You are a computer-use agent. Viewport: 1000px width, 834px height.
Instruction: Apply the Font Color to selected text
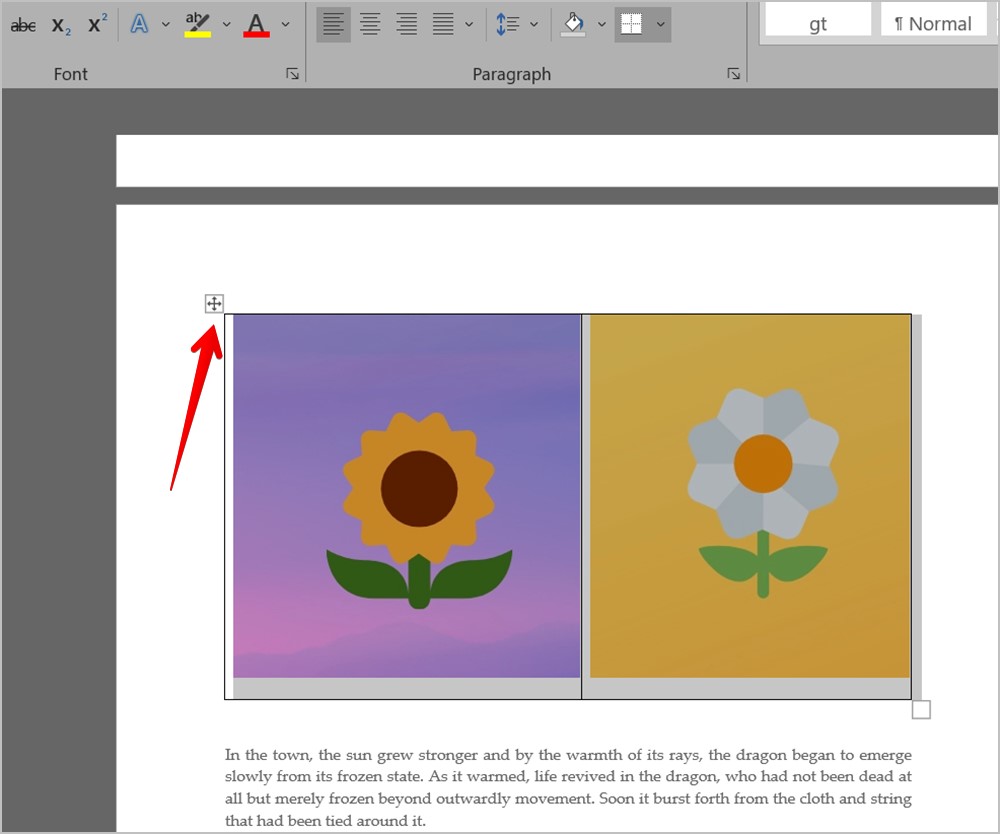pos(256,24)
